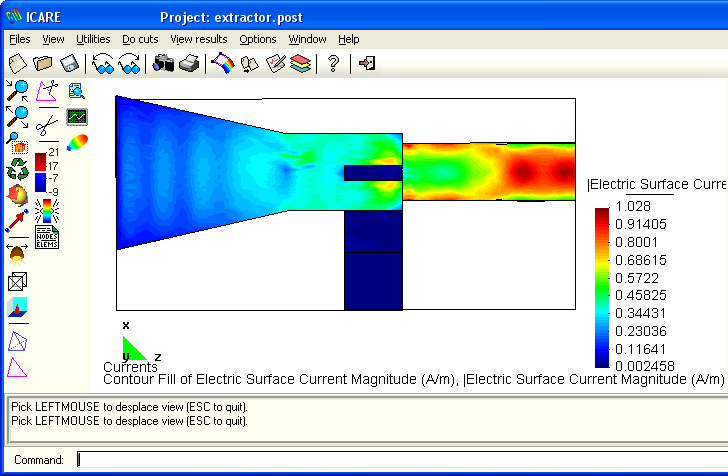The image size is (728, 476).
Task: Click the lamp light direction icon
Action: click(17, 254)
